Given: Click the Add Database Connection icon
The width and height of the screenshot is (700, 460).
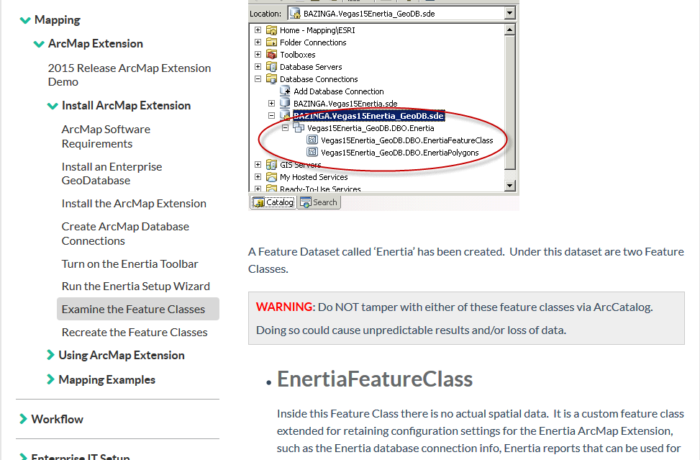Looking at the screenshot, I should tap(285, 91).
